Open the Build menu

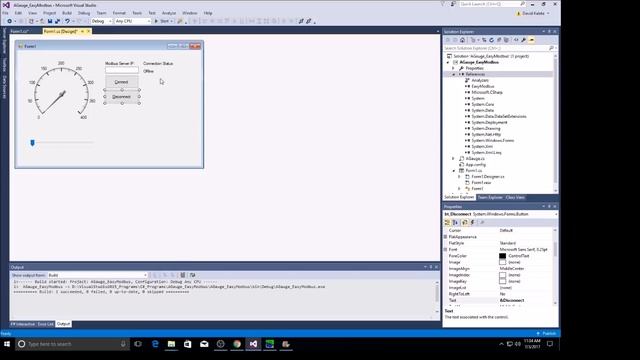coord(67,13)
